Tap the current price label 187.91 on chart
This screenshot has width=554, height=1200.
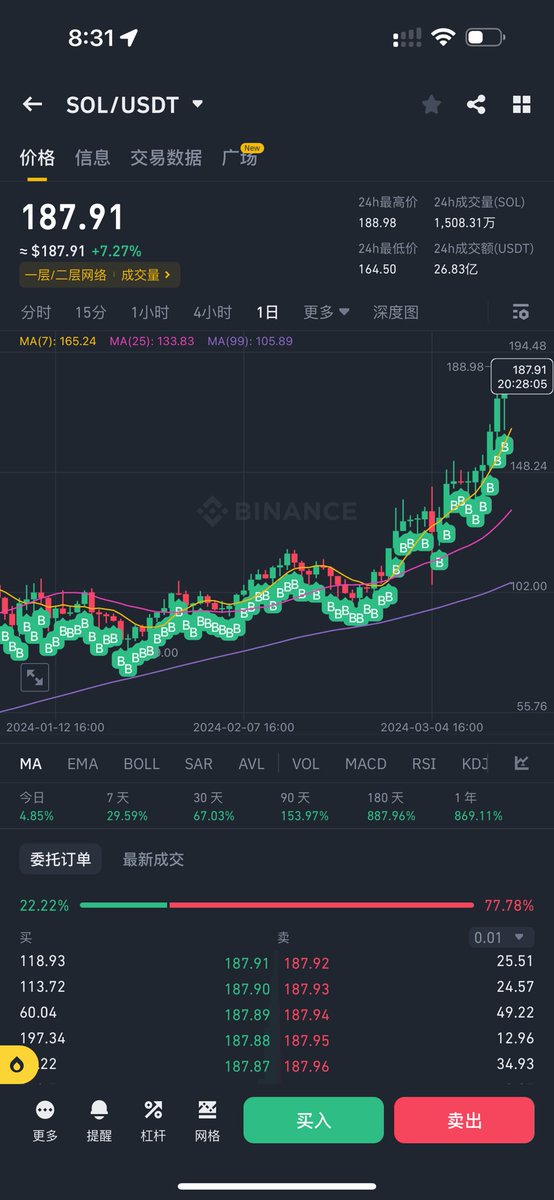tap(520, 376)
